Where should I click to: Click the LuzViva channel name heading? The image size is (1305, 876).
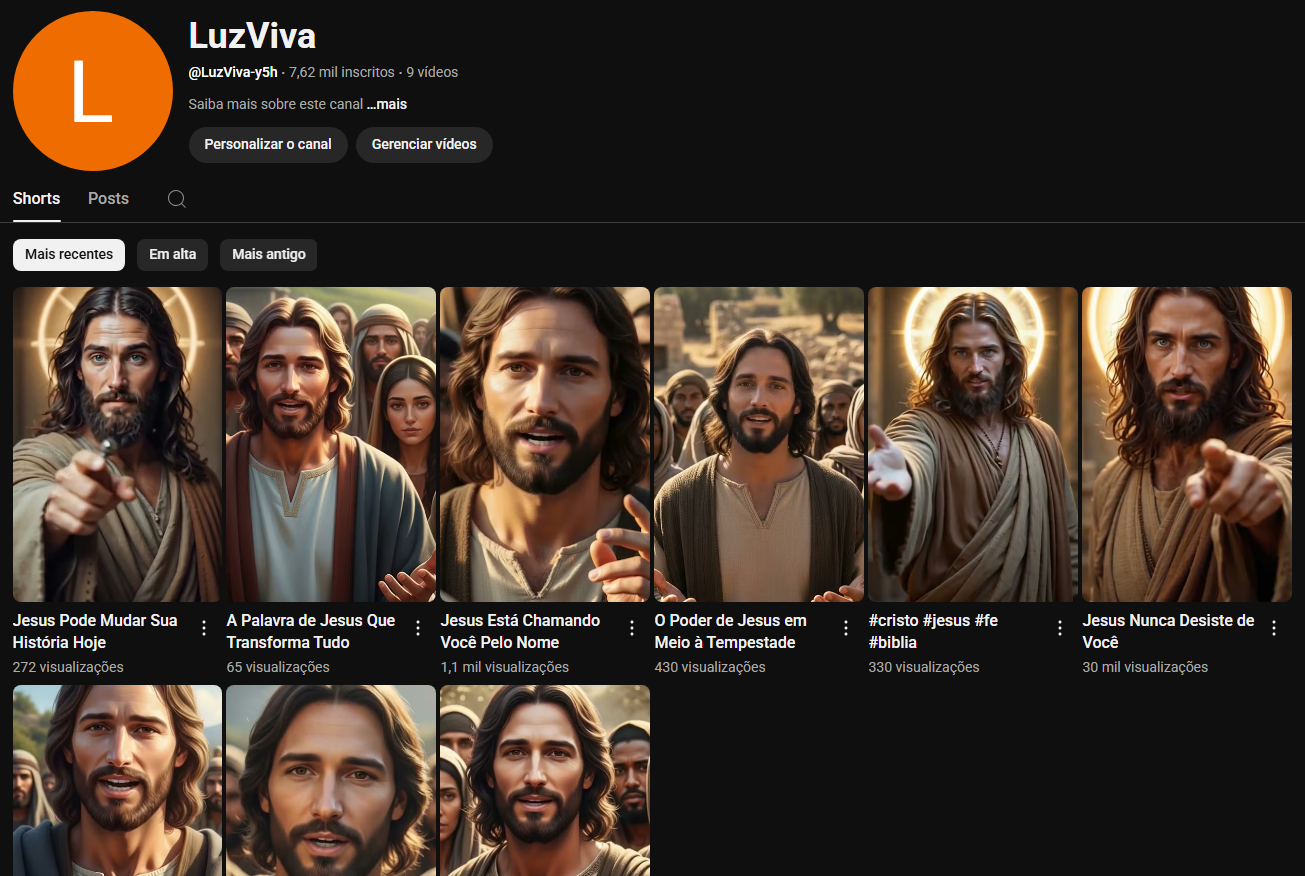click(x=252, y=36)
